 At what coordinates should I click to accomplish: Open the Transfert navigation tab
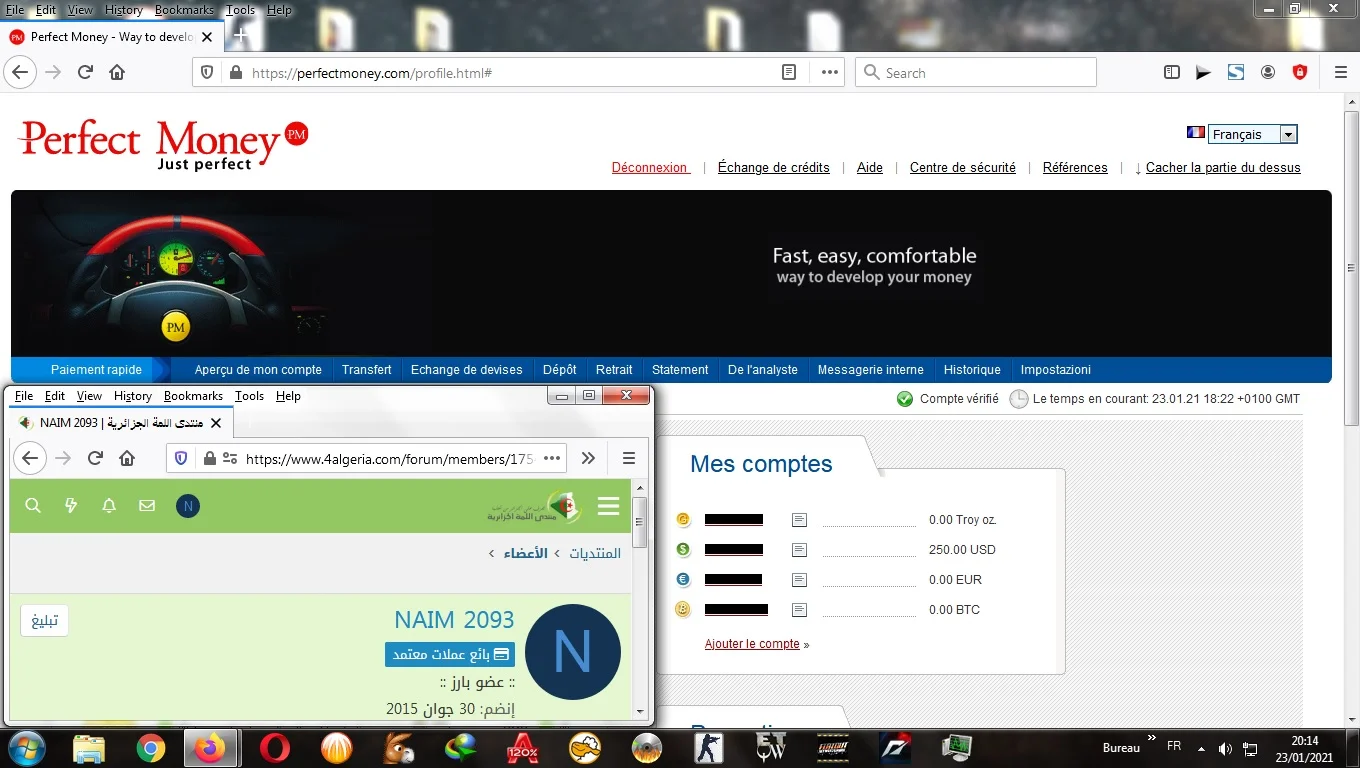coord(366,370)
